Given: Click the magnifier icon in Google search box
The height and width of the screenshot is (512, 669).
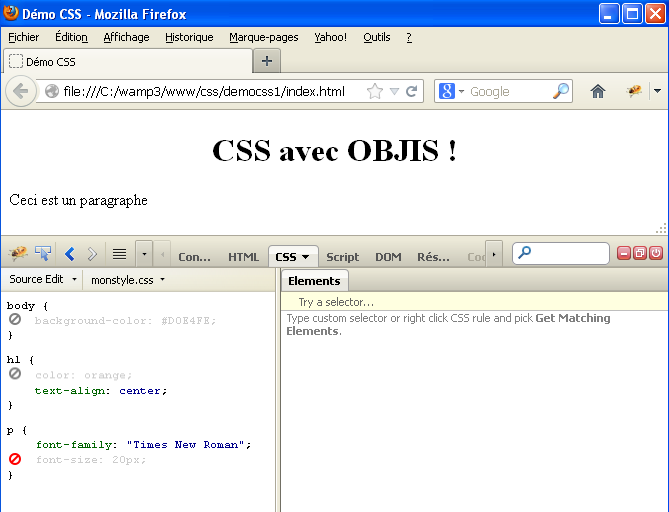Looking at the screenshot, I should click(x=561, y=91).
